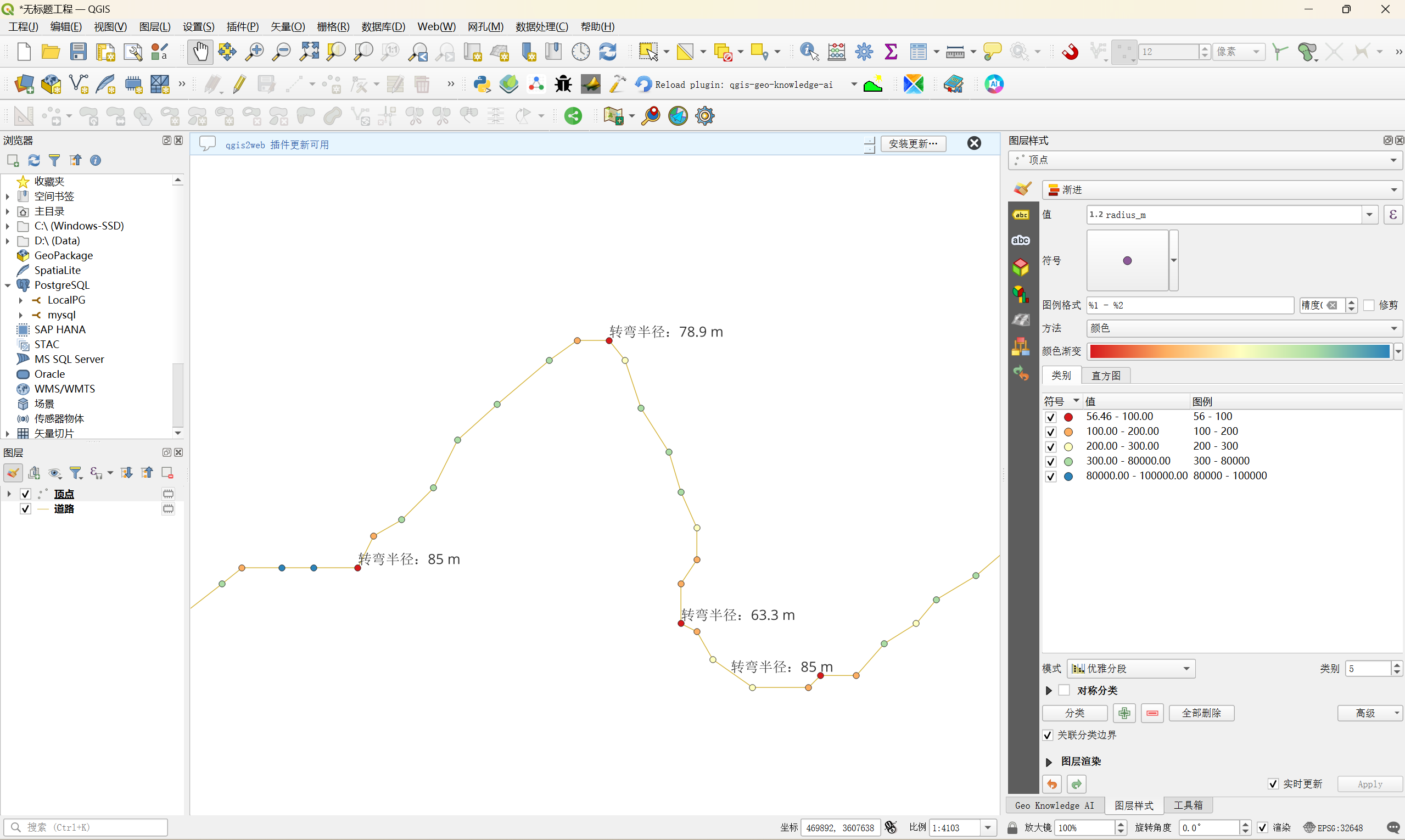Screen dimensions: 1405x840
Task: Toggle the 实时更新 live update checkbox
Action: click(x=1273, y=784)
